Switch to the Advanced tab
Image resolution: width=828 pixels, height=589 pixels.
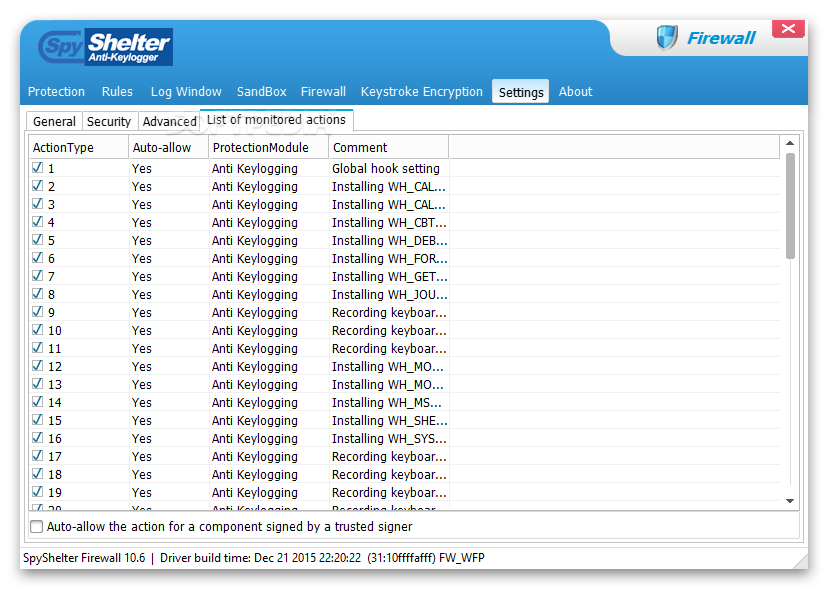[x=170, y=121]
